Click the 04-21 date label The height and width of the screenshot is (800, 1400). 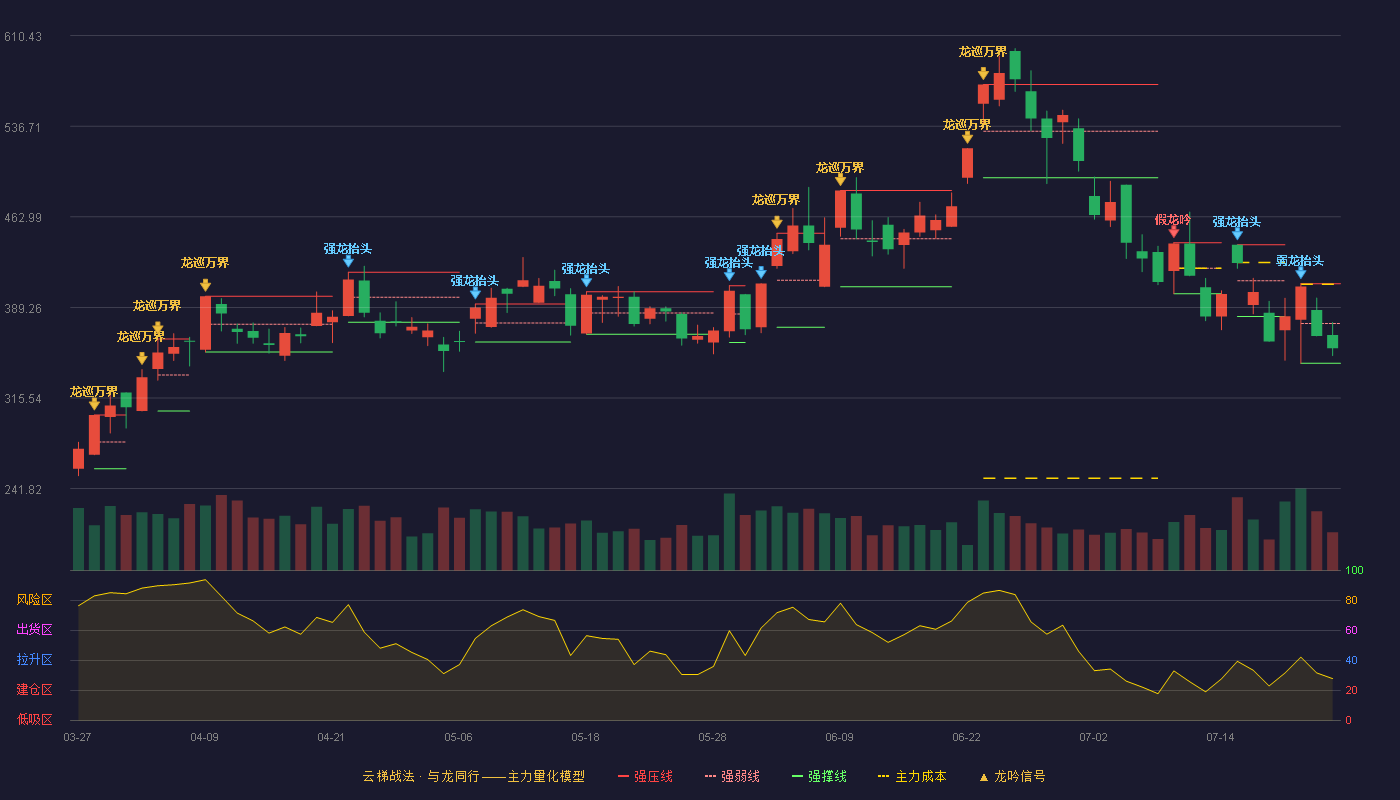[x=331, y=737]
